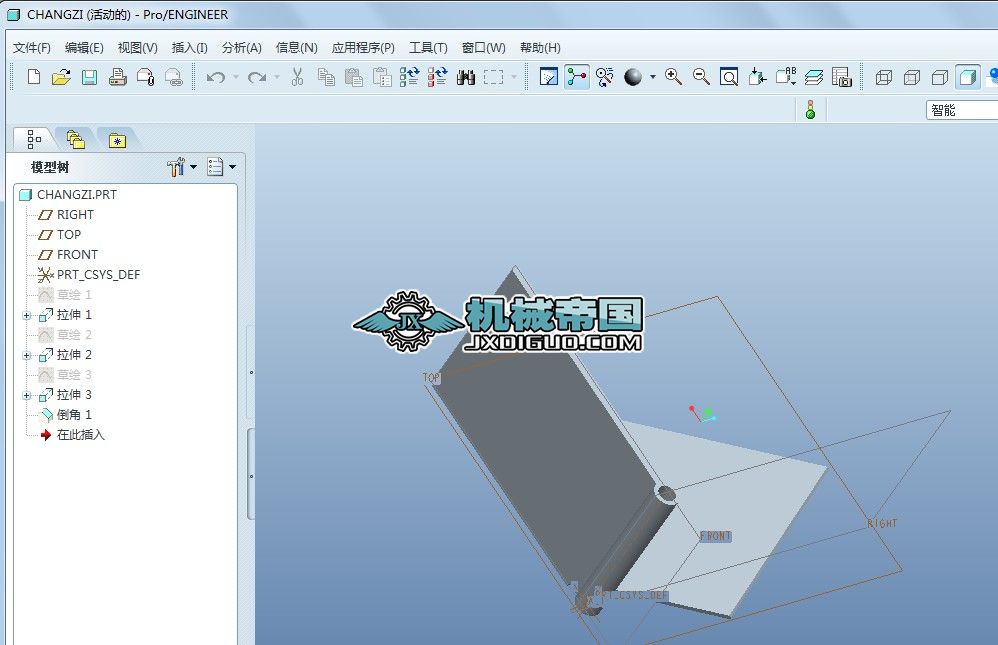Select the 倒角 1 feature in tree
Image resolution: width=998 pixels, height=645 pixels.
point(74,415)
